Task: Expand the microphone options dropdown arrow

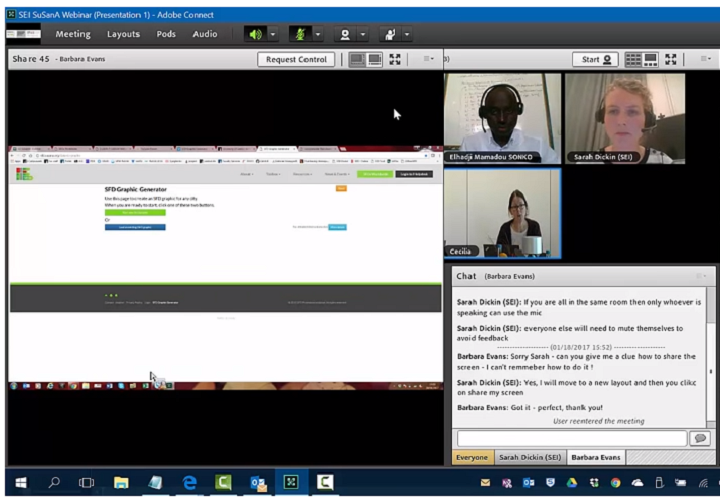Action: pyautogui.click(x=319, y=34)
